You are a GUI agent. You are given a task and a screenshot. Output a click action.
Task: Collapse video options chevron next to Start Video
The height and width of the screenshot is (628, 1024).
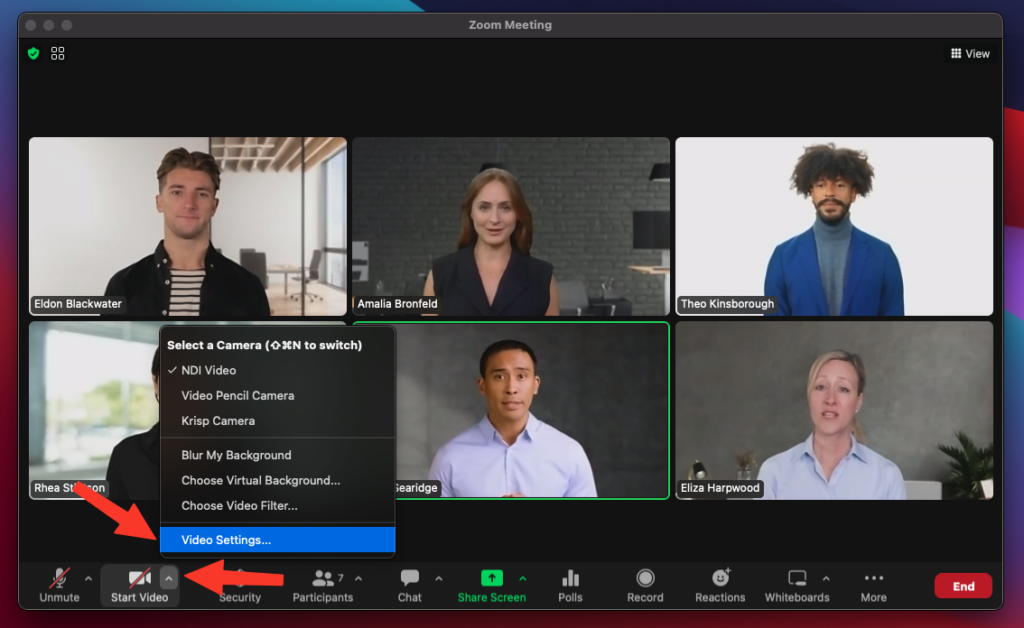tap(168, 578)
